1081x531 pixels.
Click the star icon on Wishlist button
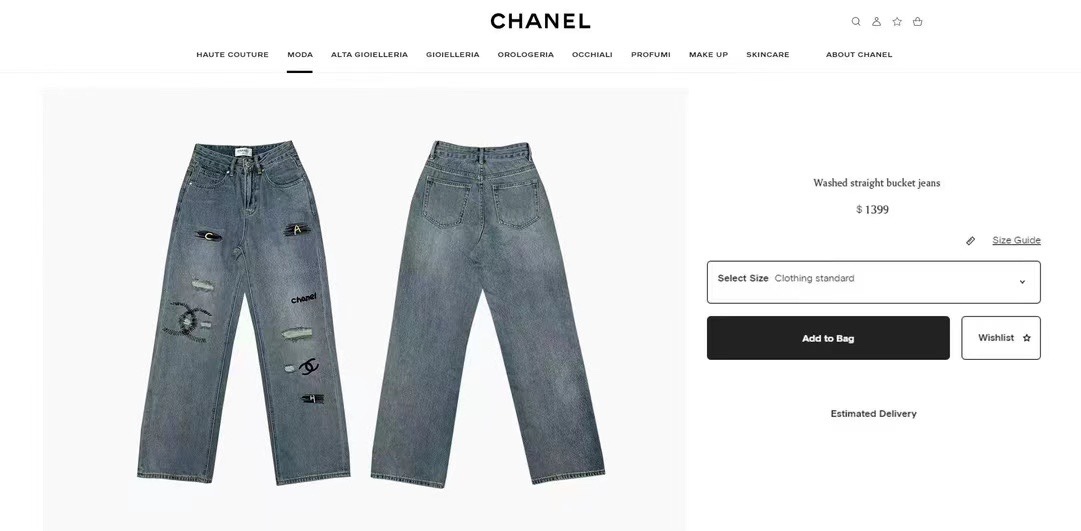tap(1027, 338)
